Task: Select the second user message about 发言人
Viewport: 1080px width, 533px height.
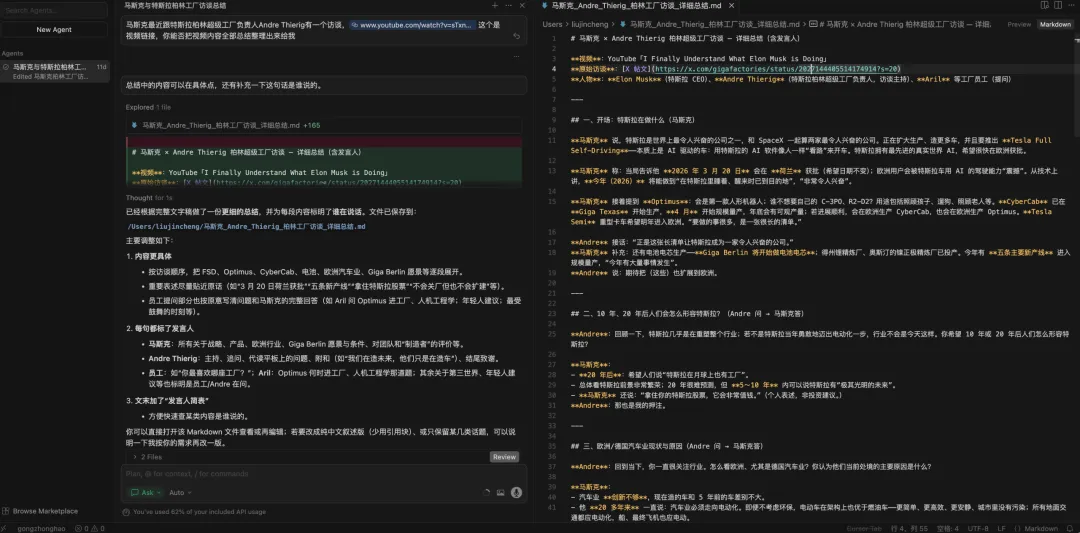Action: [x=324, y=85]
